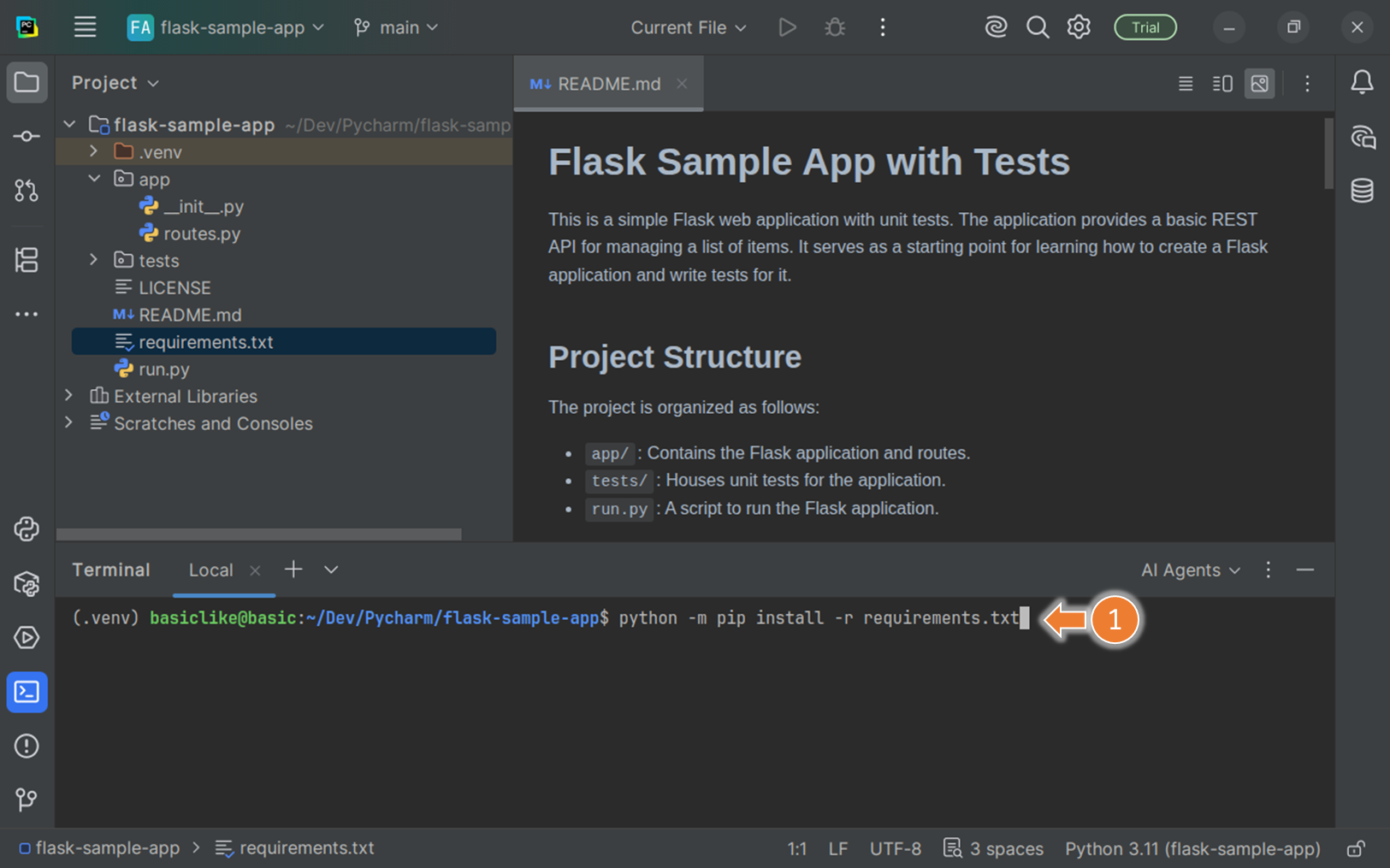Change indent setting 3 spaces
Image resolution: width=1390 pixels, height=868 pixels.
[x=994, y=849]
